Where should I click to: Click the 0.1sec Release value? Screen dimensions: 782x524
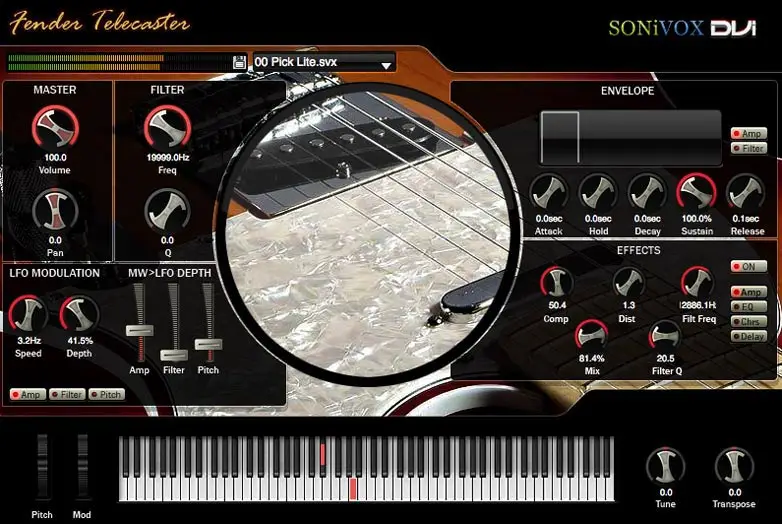746,219
